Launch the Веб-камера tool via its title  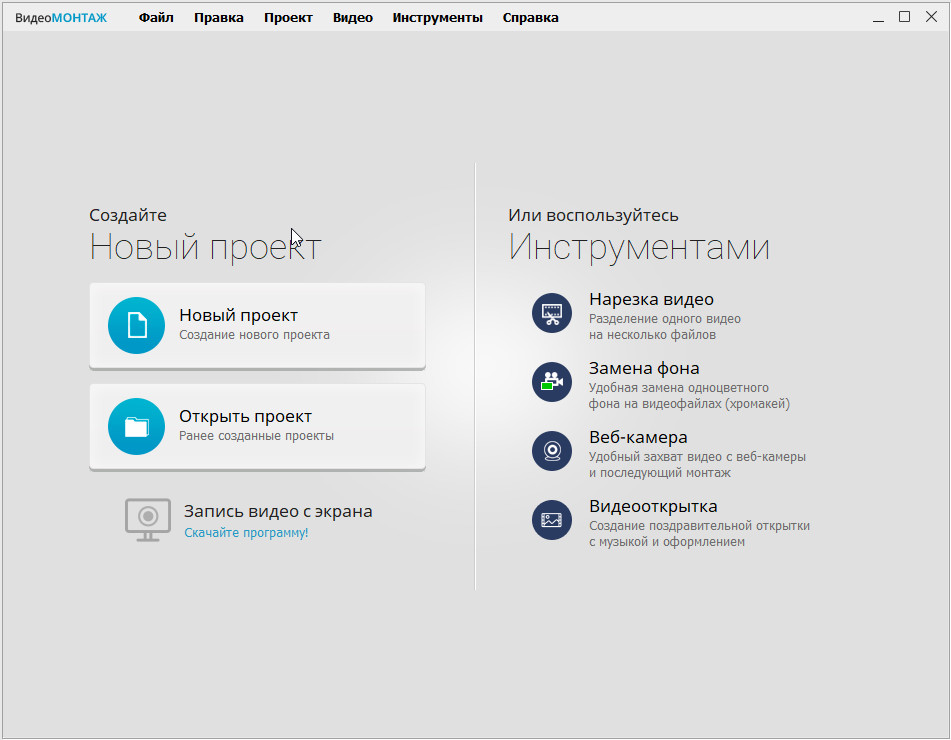pos(638,438)
